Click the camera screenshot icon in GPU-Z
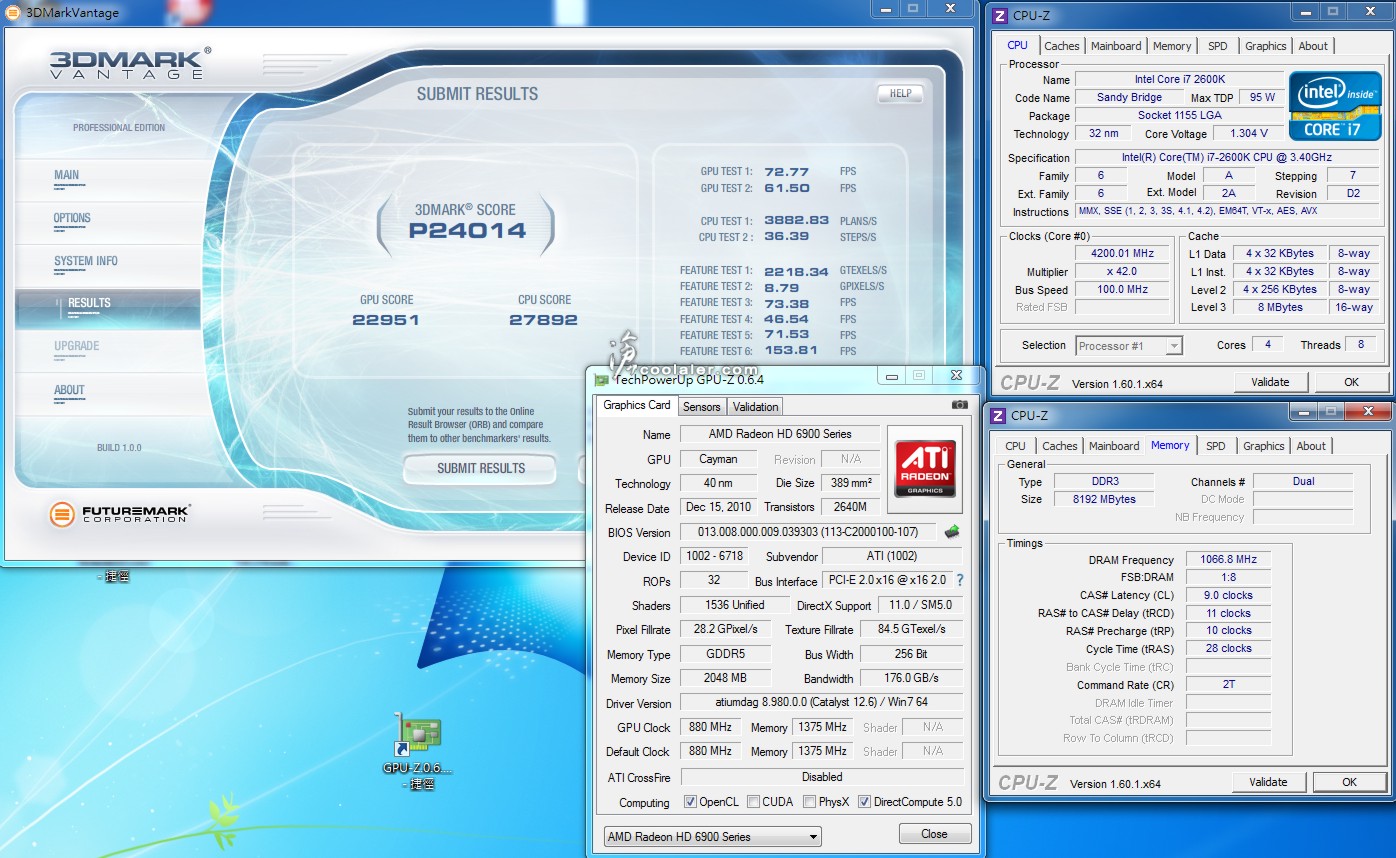The height and width of the screenshot is (858, 1396). 959,405
